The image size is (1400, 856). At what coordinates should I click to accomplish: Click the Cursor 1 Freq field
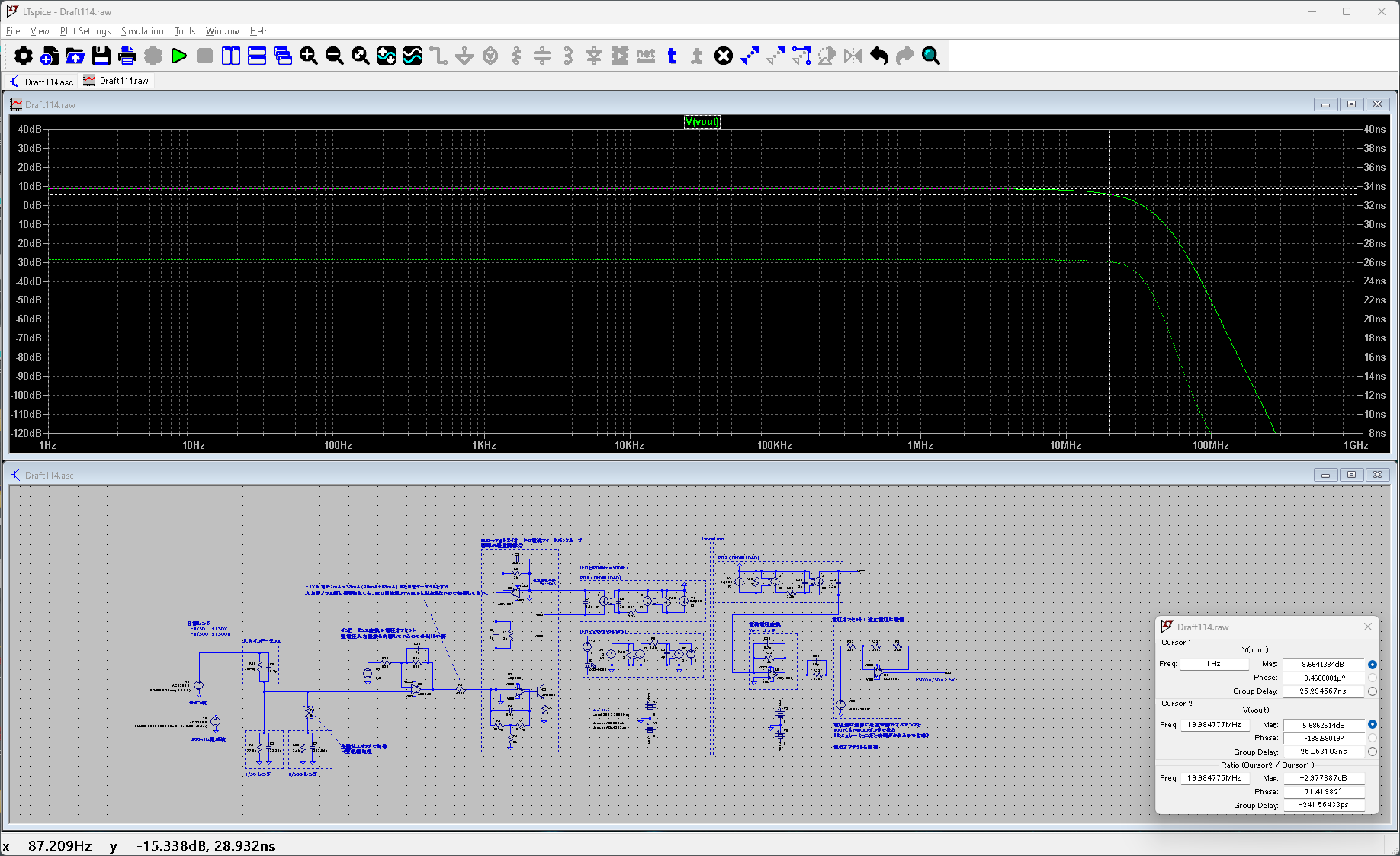(x=1214, y=664)
